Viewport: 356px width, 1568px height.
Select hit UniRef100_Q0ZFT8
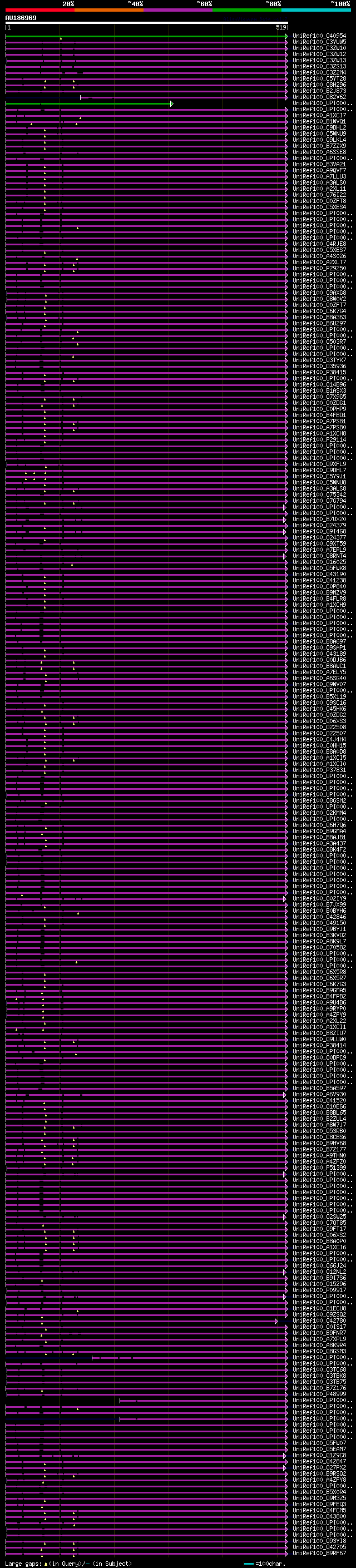(x=319, y=201)
